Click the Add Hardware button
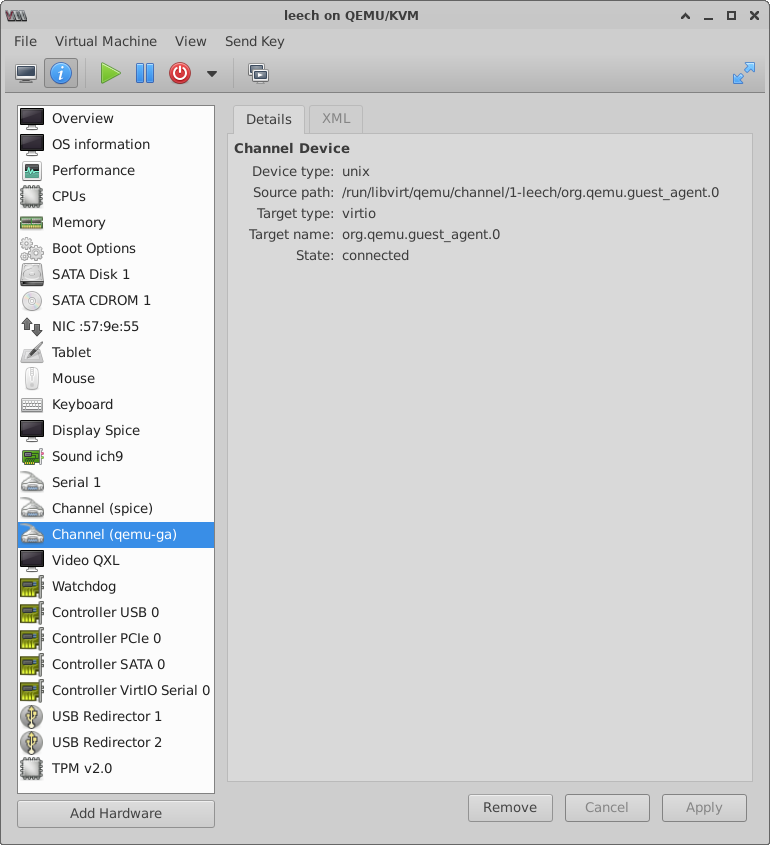The height and width of the screenshot is (845, 770). click(x=116, y=813)
